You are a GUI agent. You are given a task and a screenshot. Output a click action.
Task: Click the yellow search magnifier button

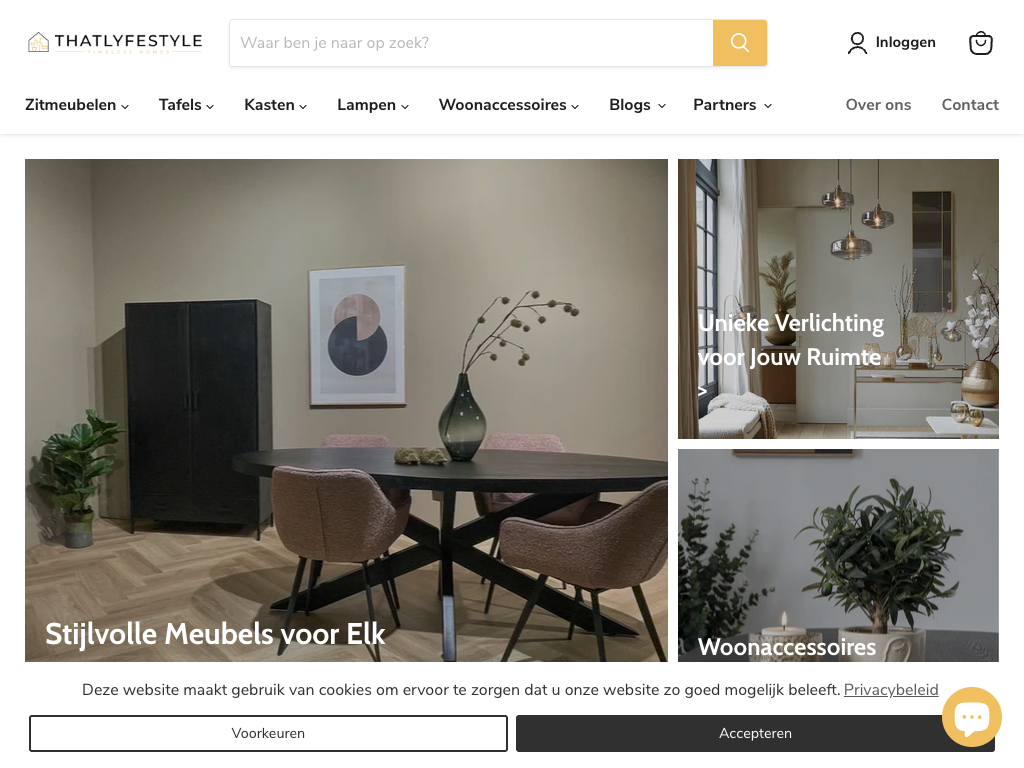(x=739, y=42)
